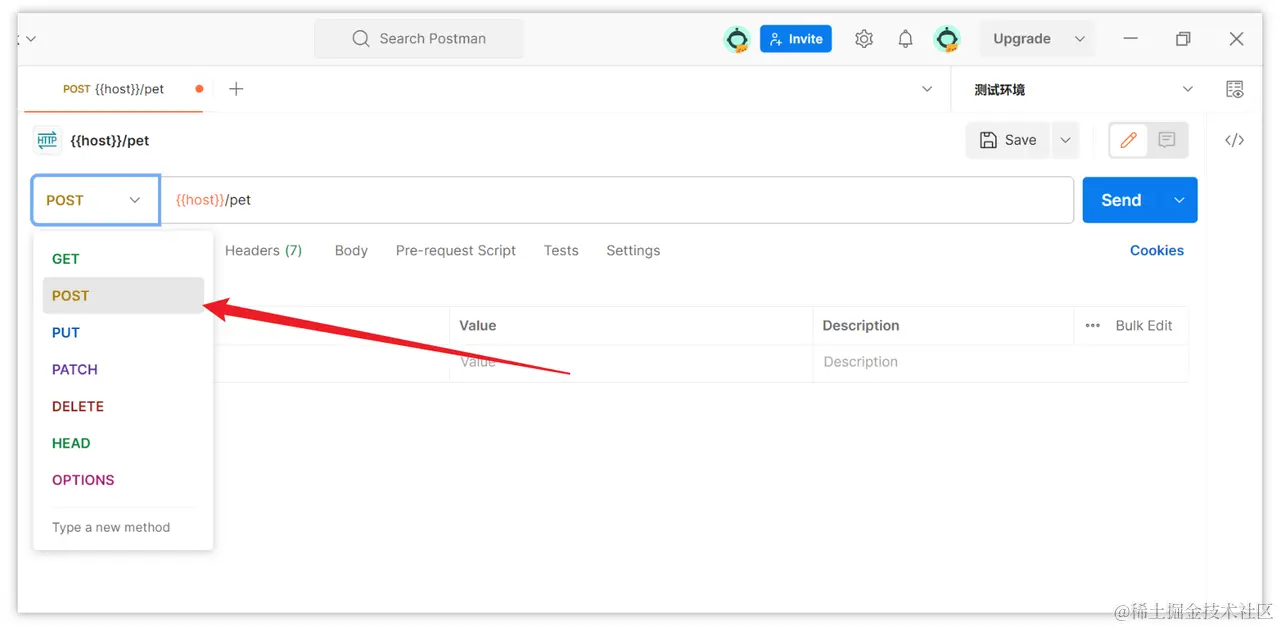This screenshot has height=628, width=1280.
Task: Click the Send button
Action: click(x=1121, y=200)
